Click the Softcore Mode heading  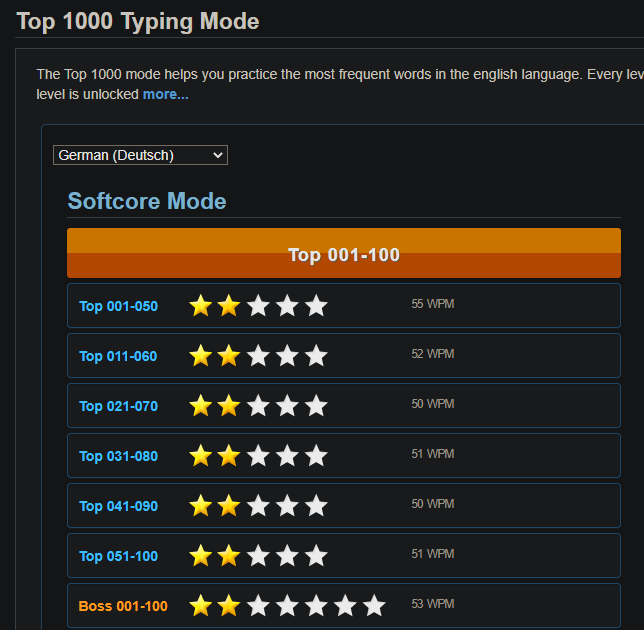(x=147, y=201)
